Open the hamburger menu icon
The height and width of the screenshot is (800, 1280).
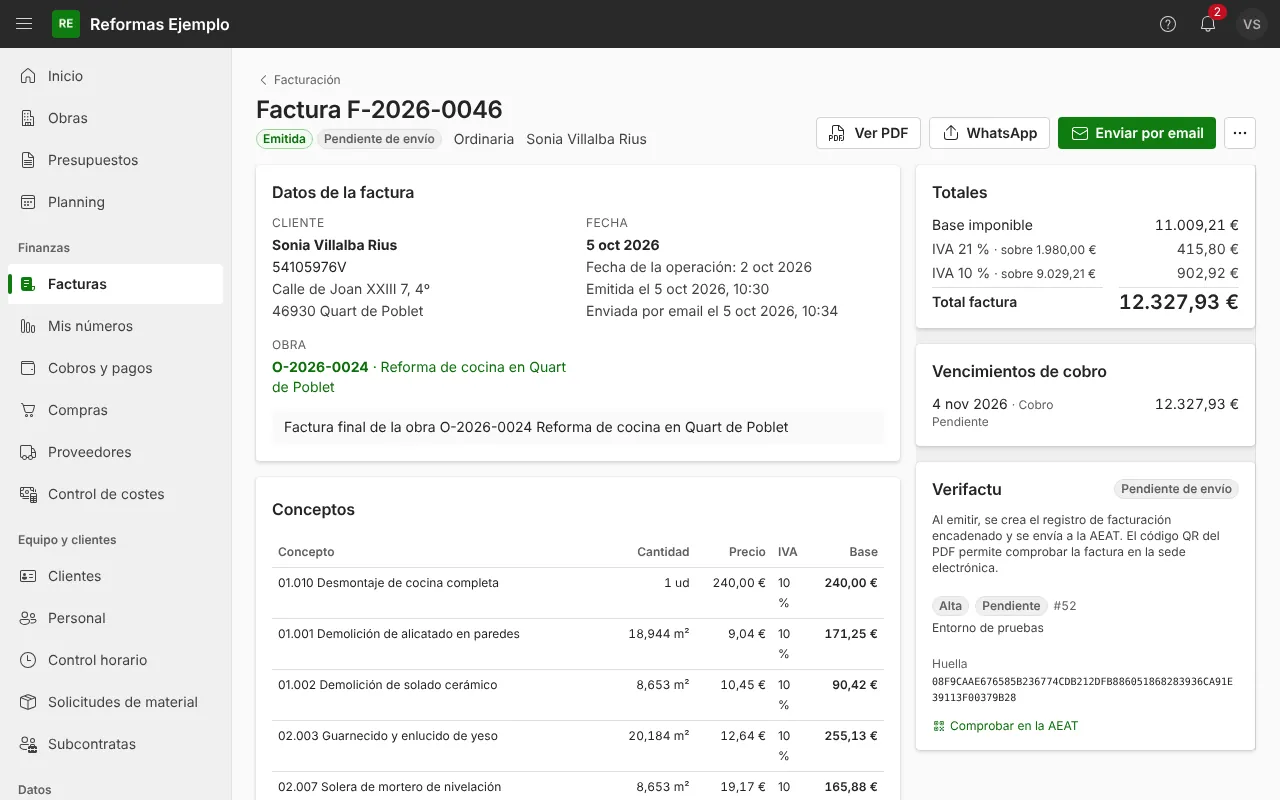tap(24, 24)
